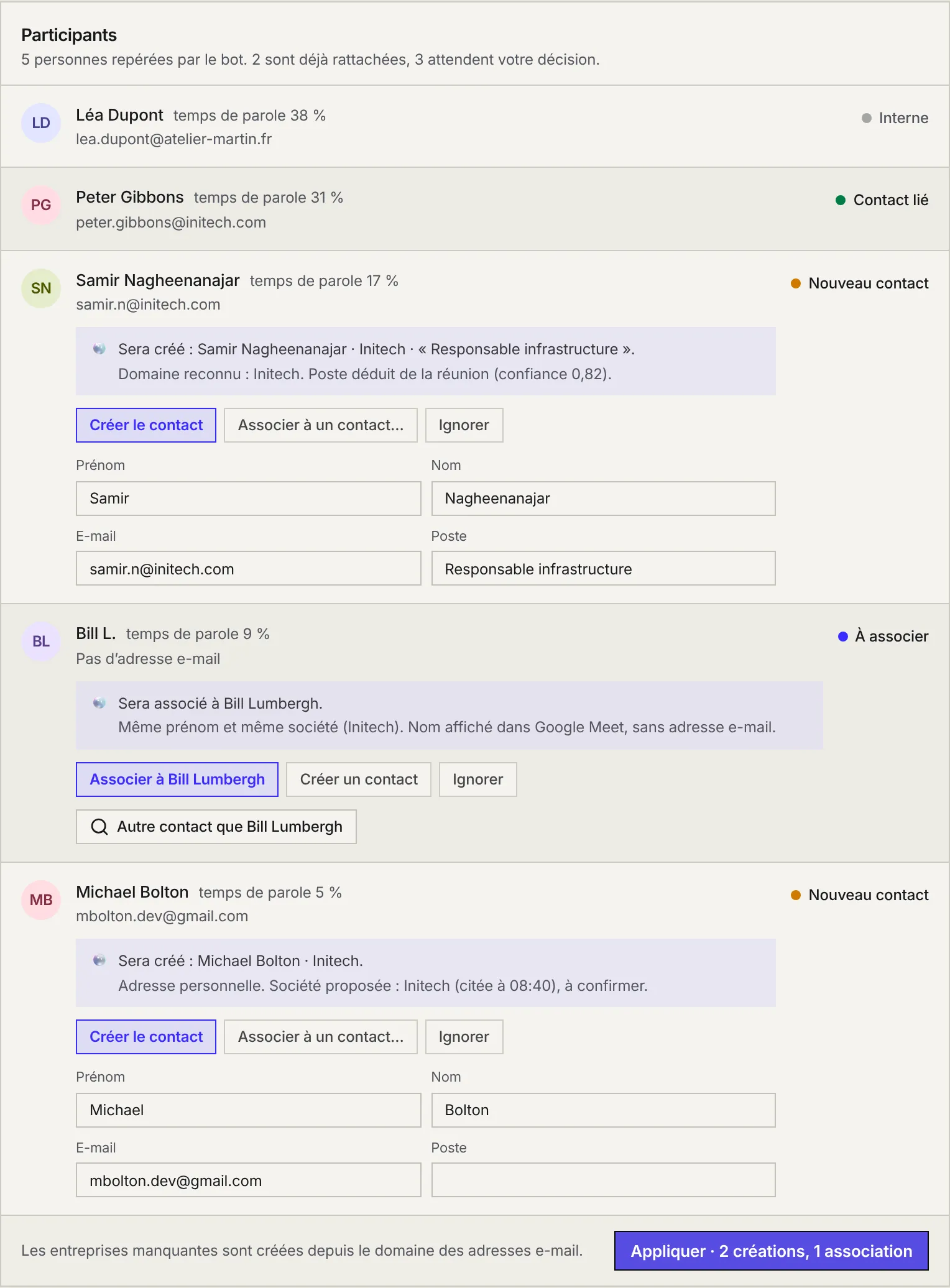Screen dimensions: 950x1288
Task: Click the suggestion icon beside 'Sera créé : Michael Bolton'
Action: (99, 960)
